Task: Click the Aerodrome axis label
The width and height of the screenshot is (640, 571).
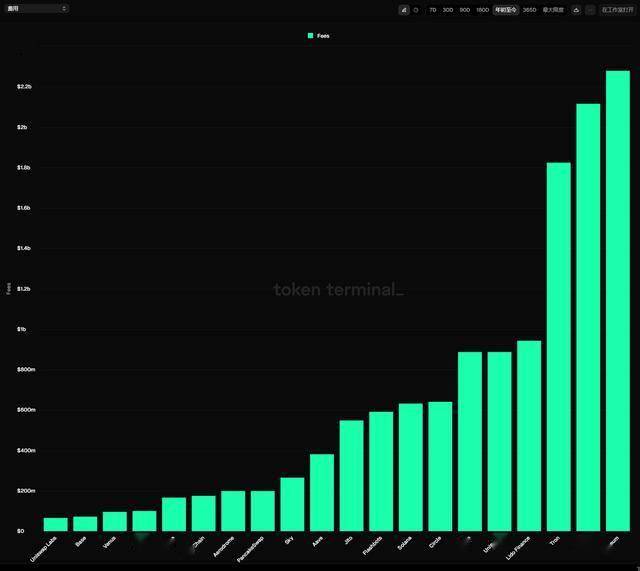Action: (224, 547)
